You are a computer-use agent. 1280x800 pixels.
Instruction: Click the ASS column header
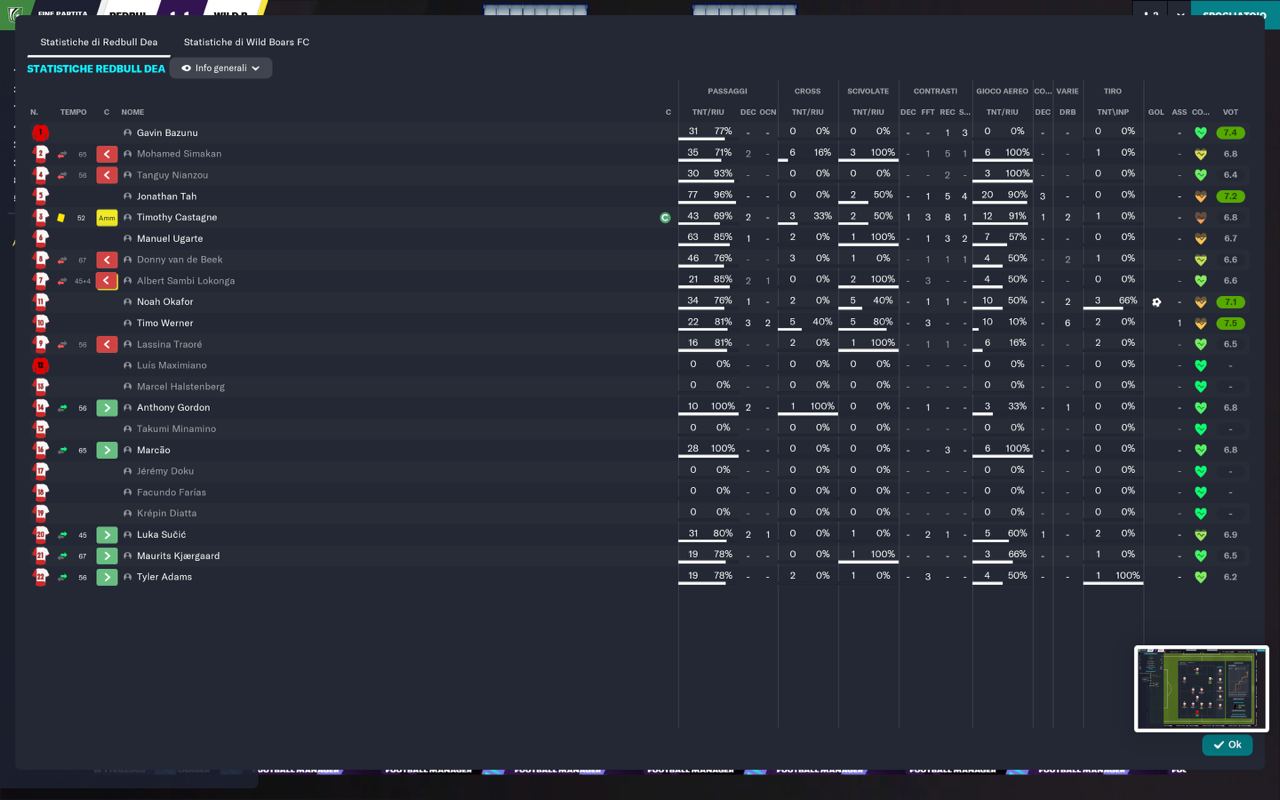(x=1179, y=112)
